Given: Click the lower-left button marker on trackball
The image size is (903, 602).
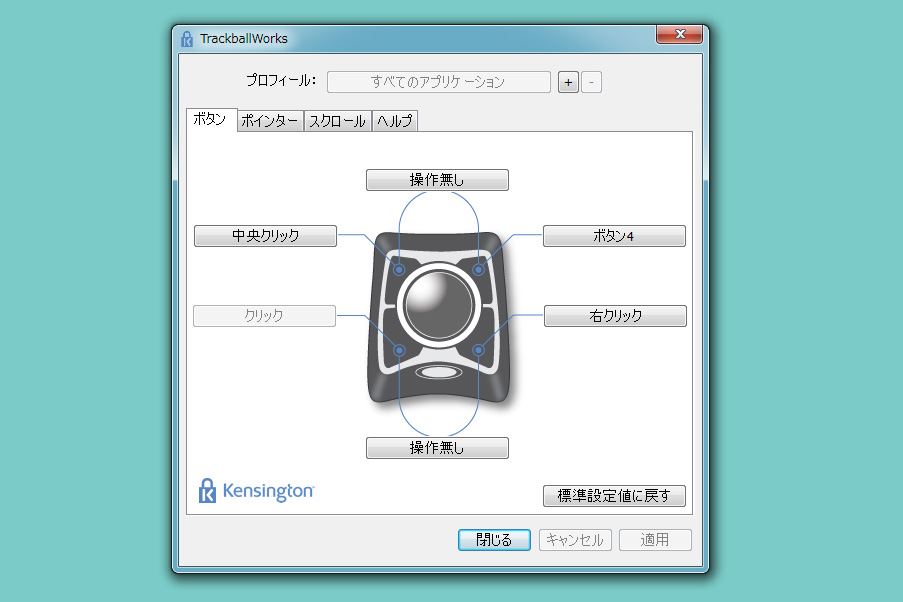Looking at the screenshot, I should click(399, 350).
